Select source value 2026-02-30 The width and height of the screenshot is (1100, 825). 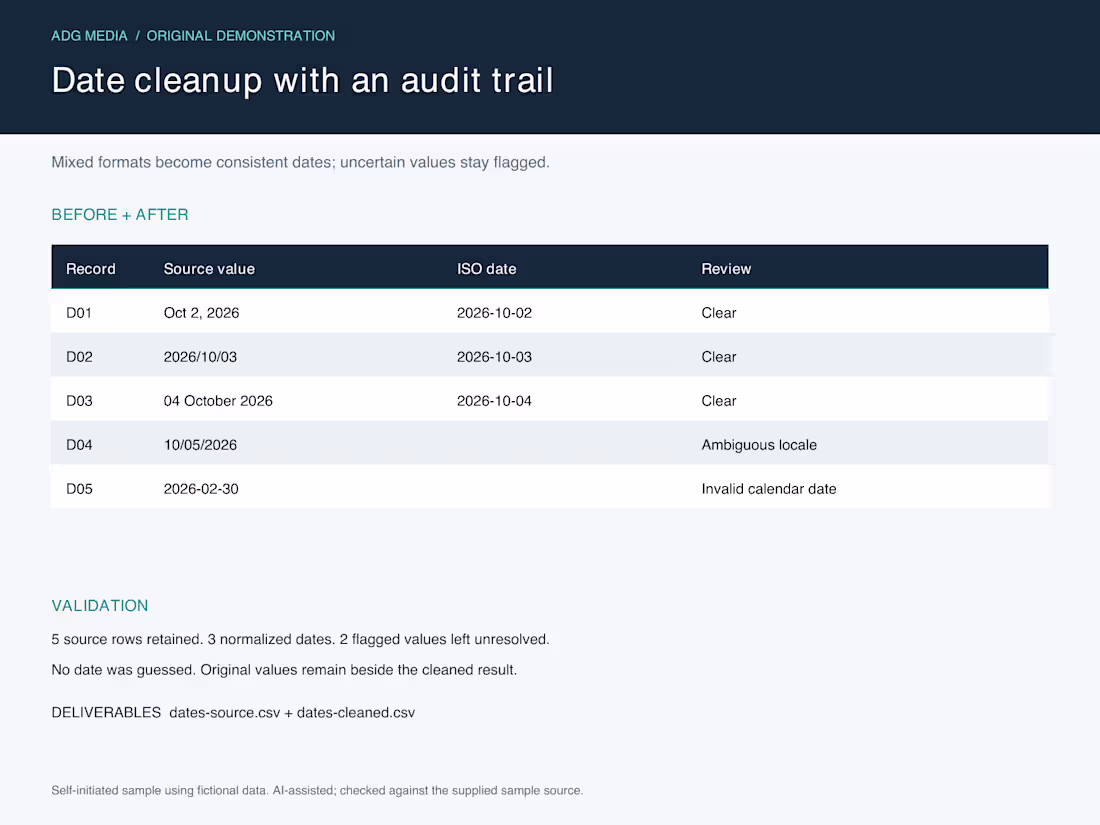[201, 489]
